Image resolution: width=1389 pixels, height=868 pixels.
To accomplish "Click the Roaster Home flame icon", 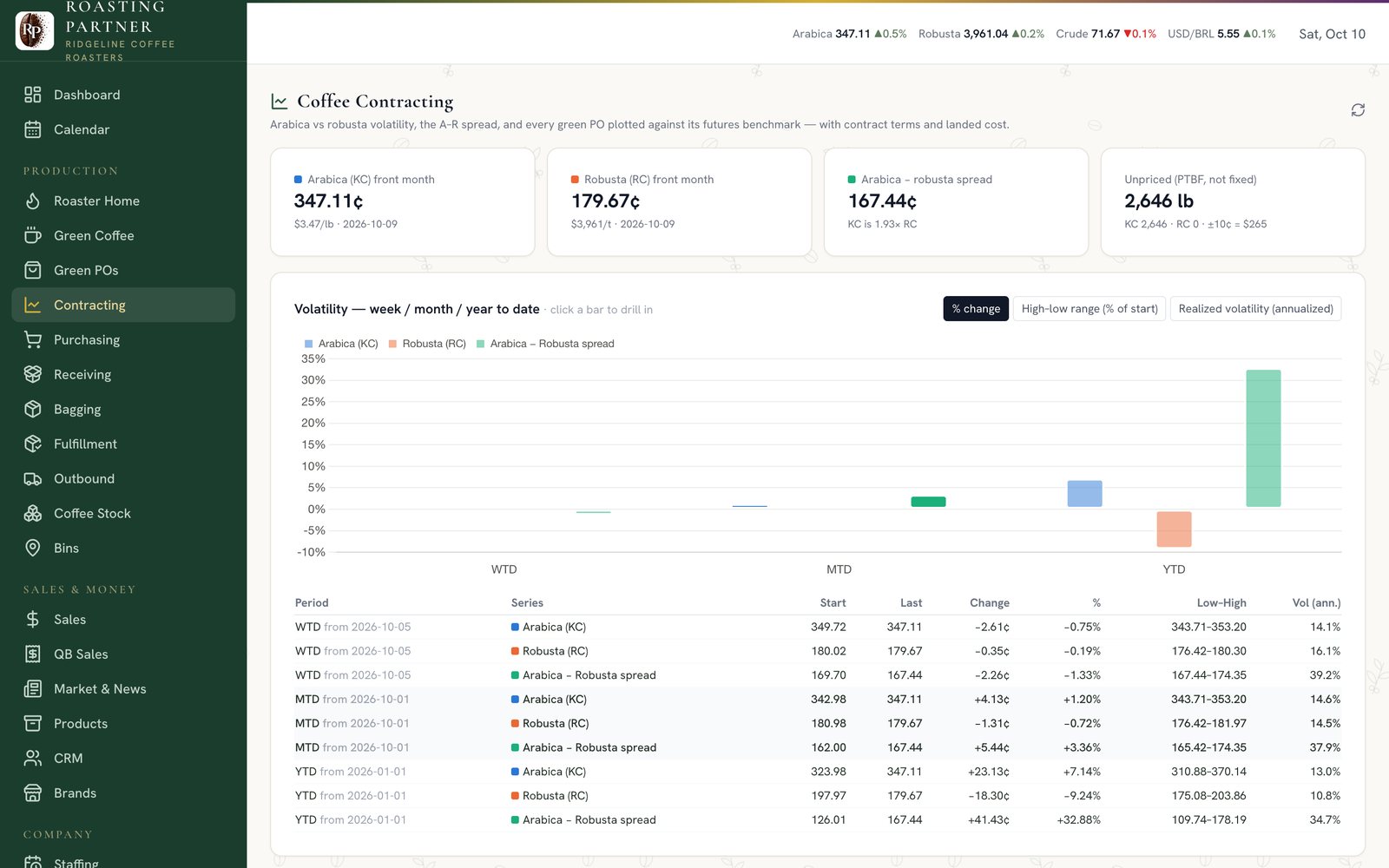I will click(x=33, y=201).
